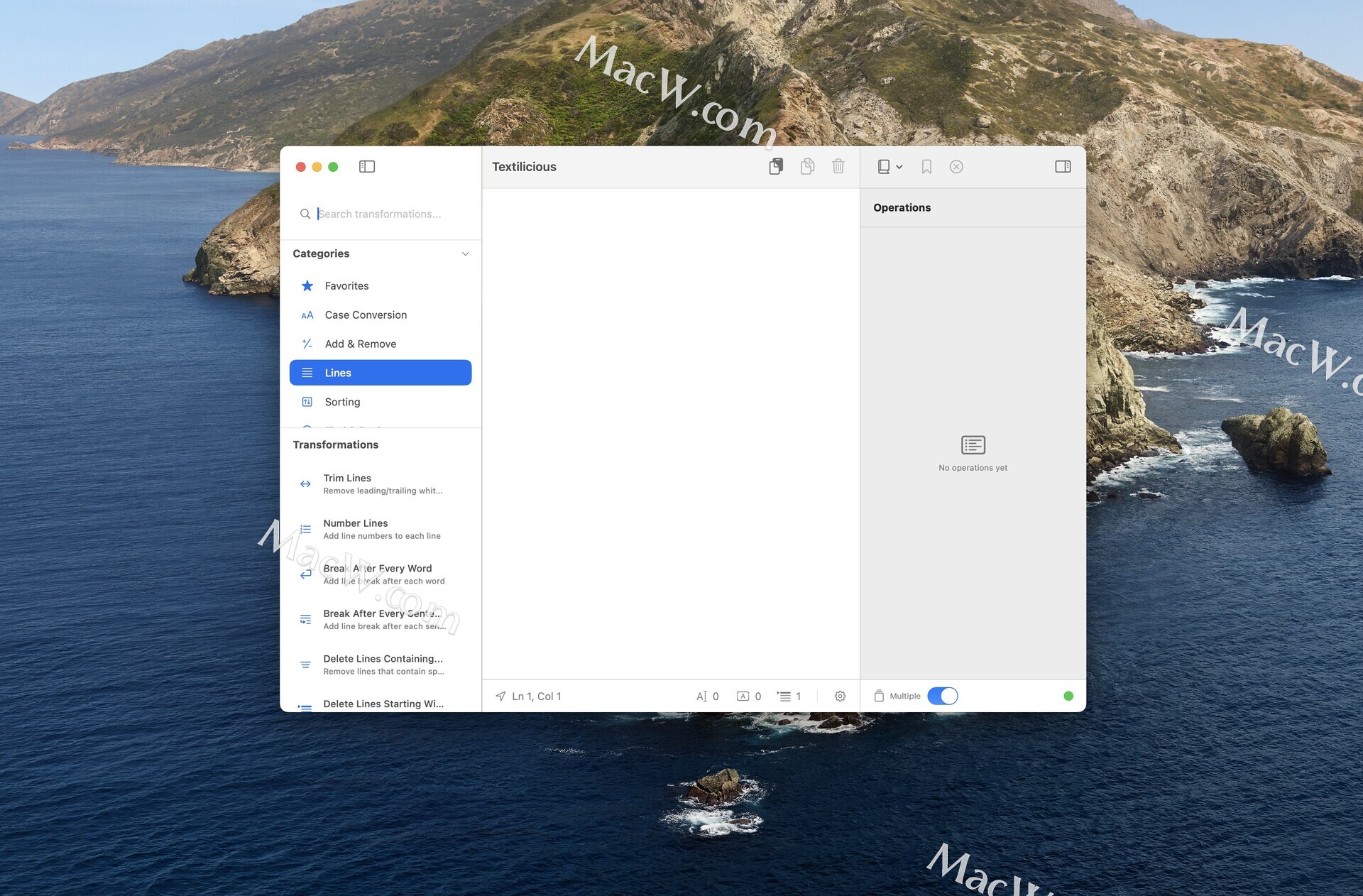The image size is (1363, 896).
Task: Click the bookmark icon in operations toolbar
Action: [926, 167]
